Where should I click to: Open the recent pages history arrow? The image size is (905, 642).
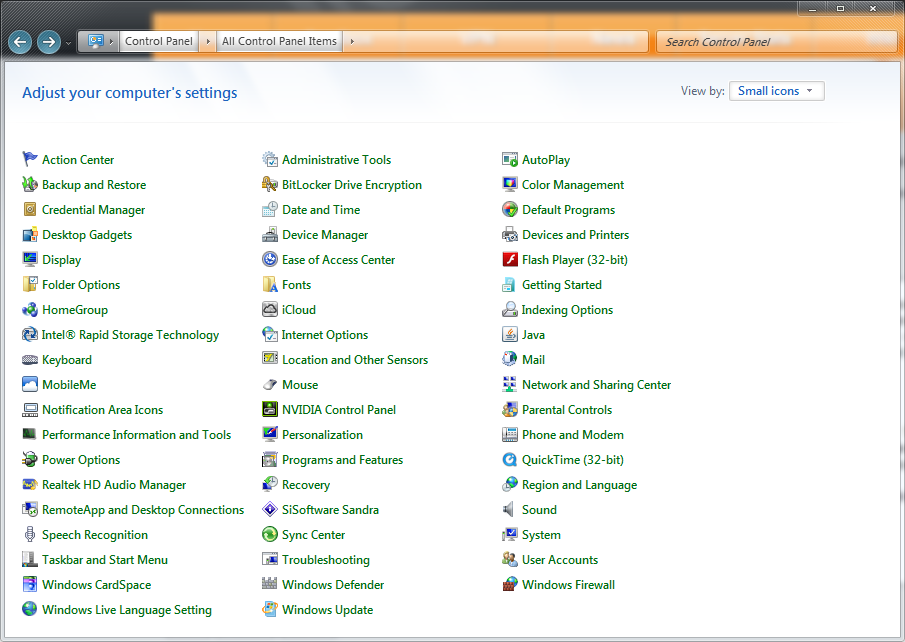(x=69, y=43)
